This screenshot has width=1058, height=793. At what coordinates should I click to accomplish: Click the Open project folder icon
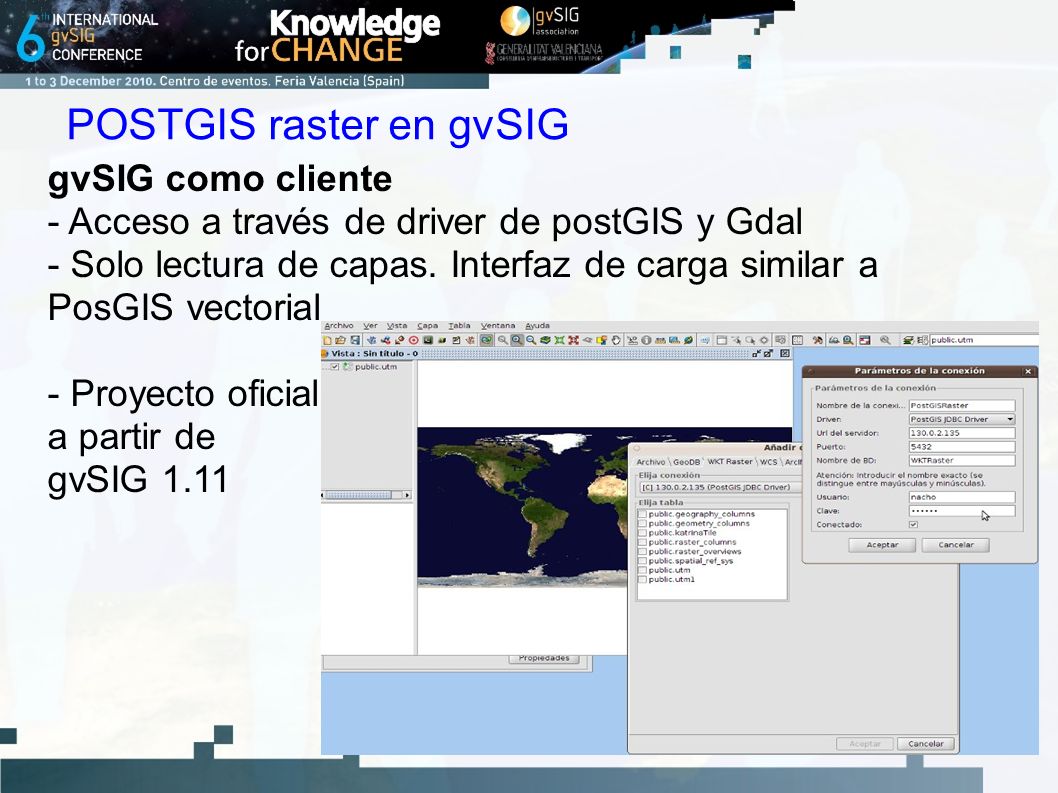coord(341,340)
